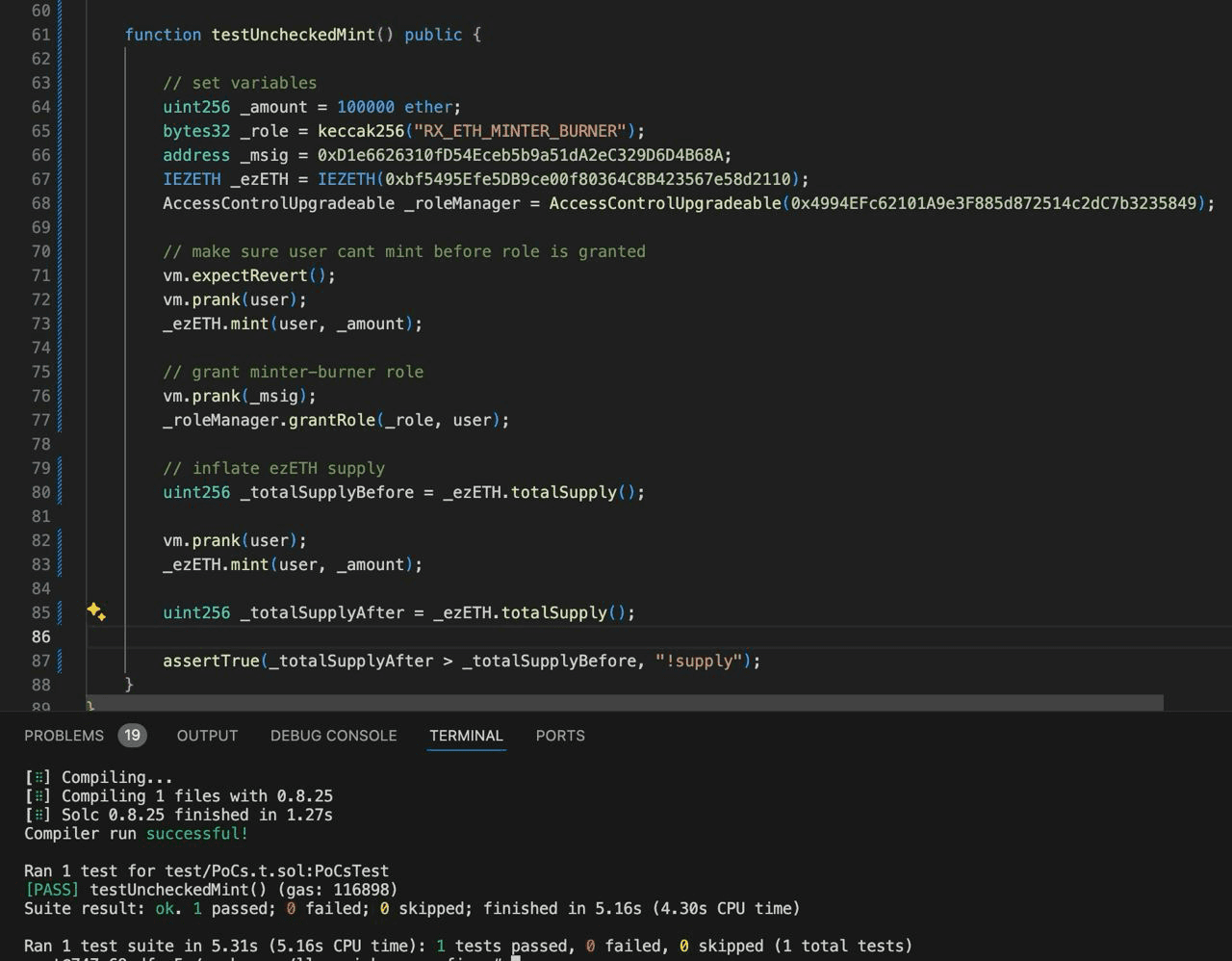Click the terminal prompt cursor
1232x961 pixels.
click(516, 957)
